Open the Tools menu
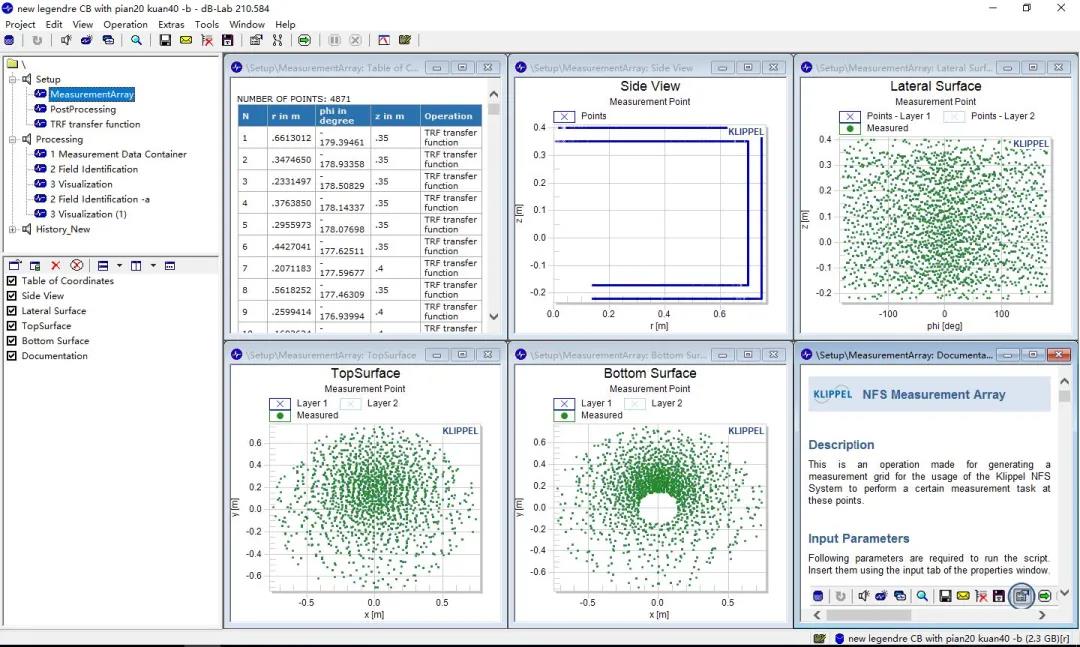Image resolution: width=1080 pixels, height=647 pixels. pos(207,24)
